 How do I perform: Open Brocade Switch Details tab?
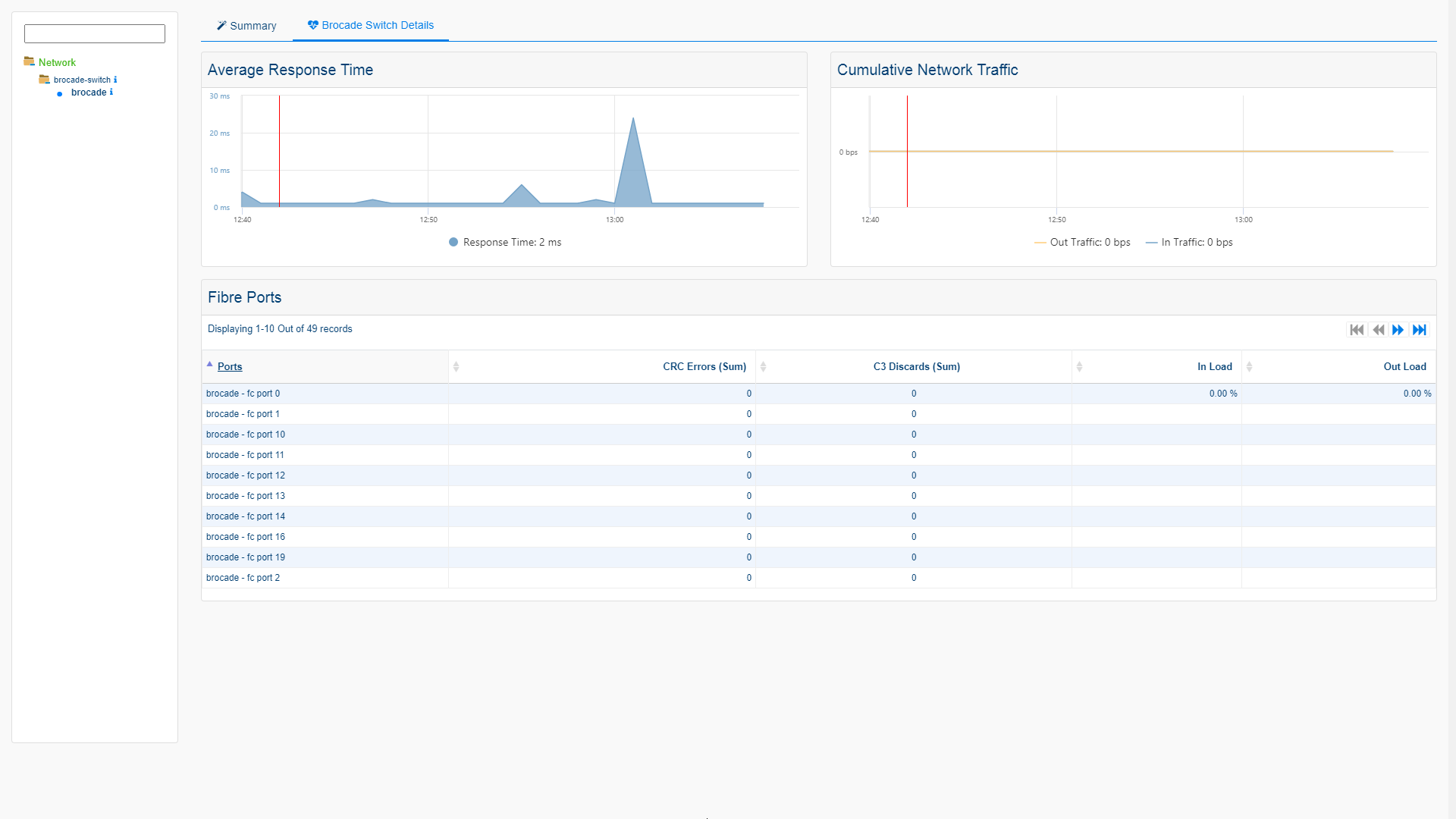pos(371,26)
